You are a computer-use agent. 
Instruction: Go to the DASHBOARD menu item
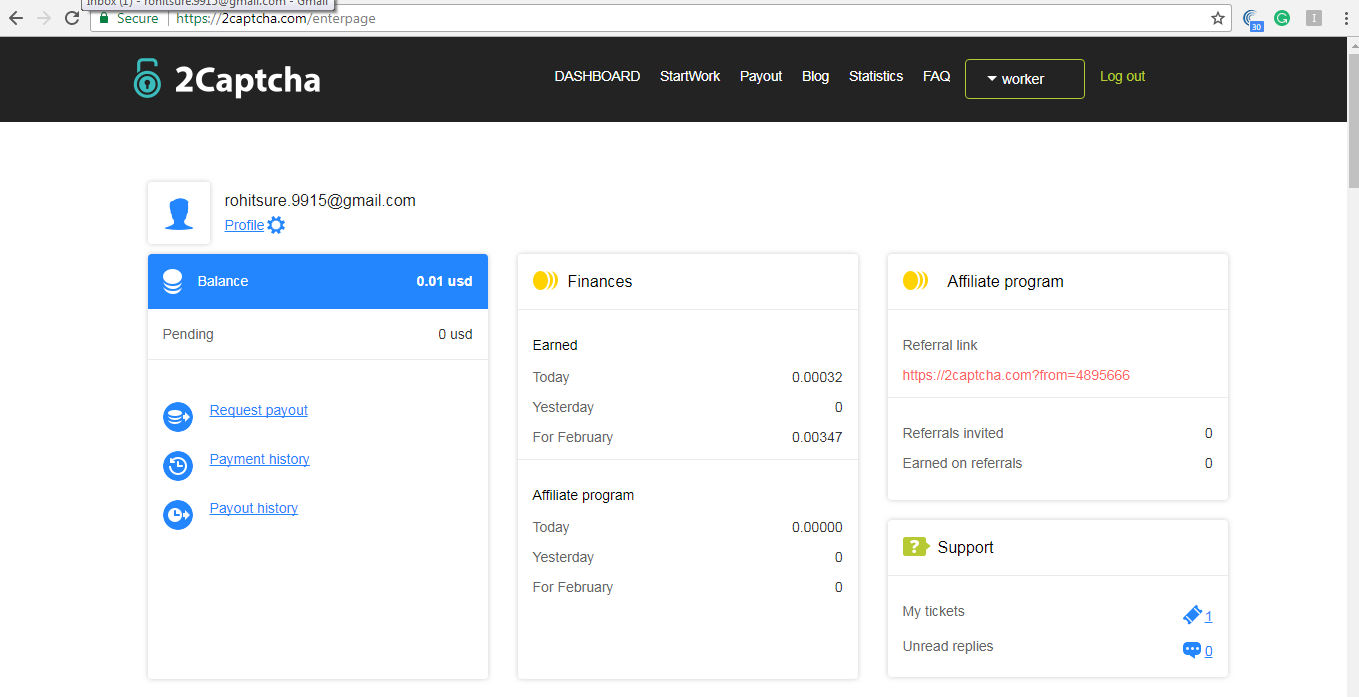click(x=597, y=76)
